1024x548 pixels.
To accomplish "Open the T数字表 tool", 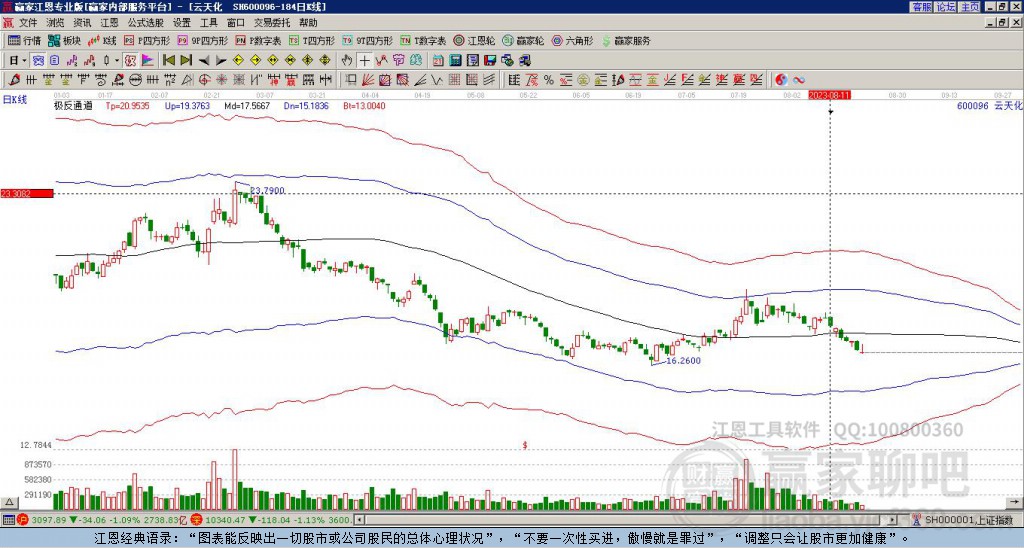I will pos(423,40).
